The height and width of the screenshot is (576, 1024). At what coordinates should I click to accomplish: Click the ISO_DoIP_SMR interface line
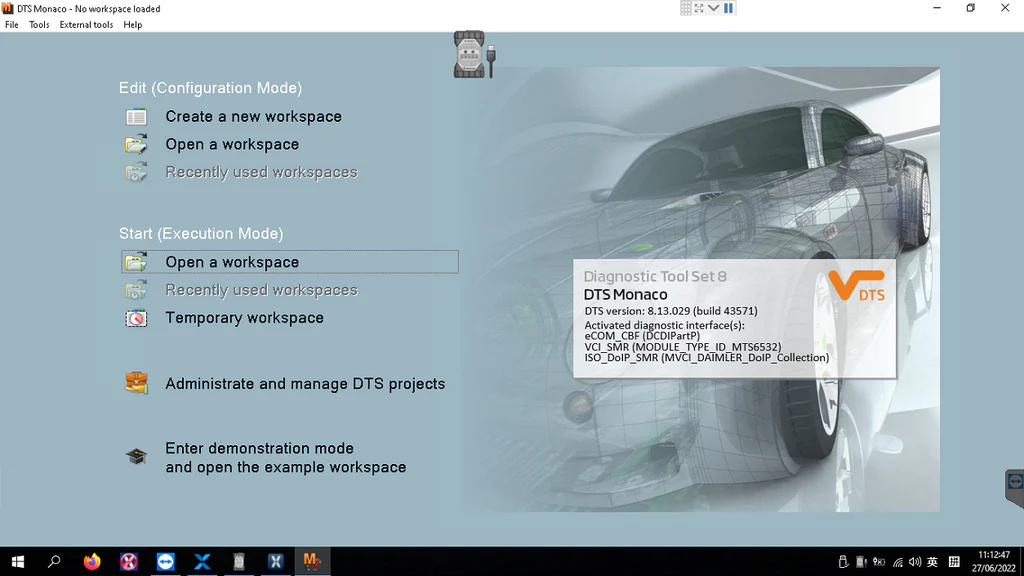[707, 358]
